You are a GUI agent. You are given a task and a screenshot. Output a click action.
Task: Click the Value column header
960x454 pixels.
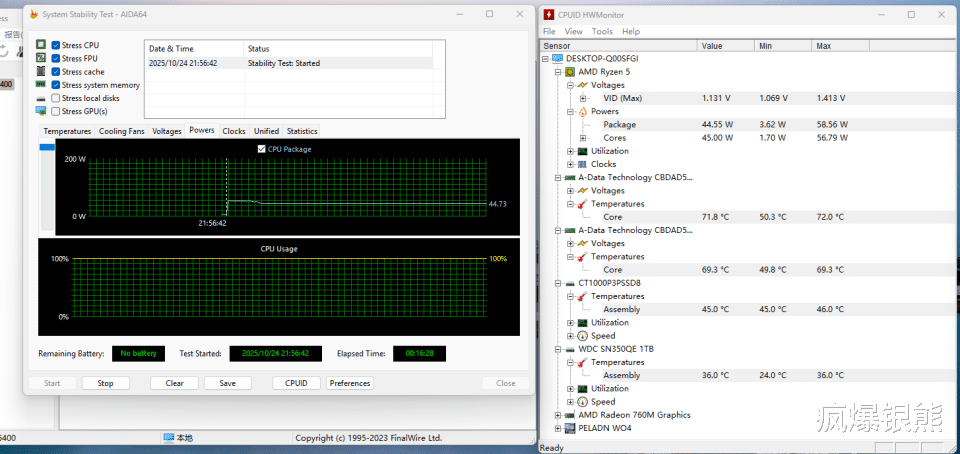coord(726,46)
